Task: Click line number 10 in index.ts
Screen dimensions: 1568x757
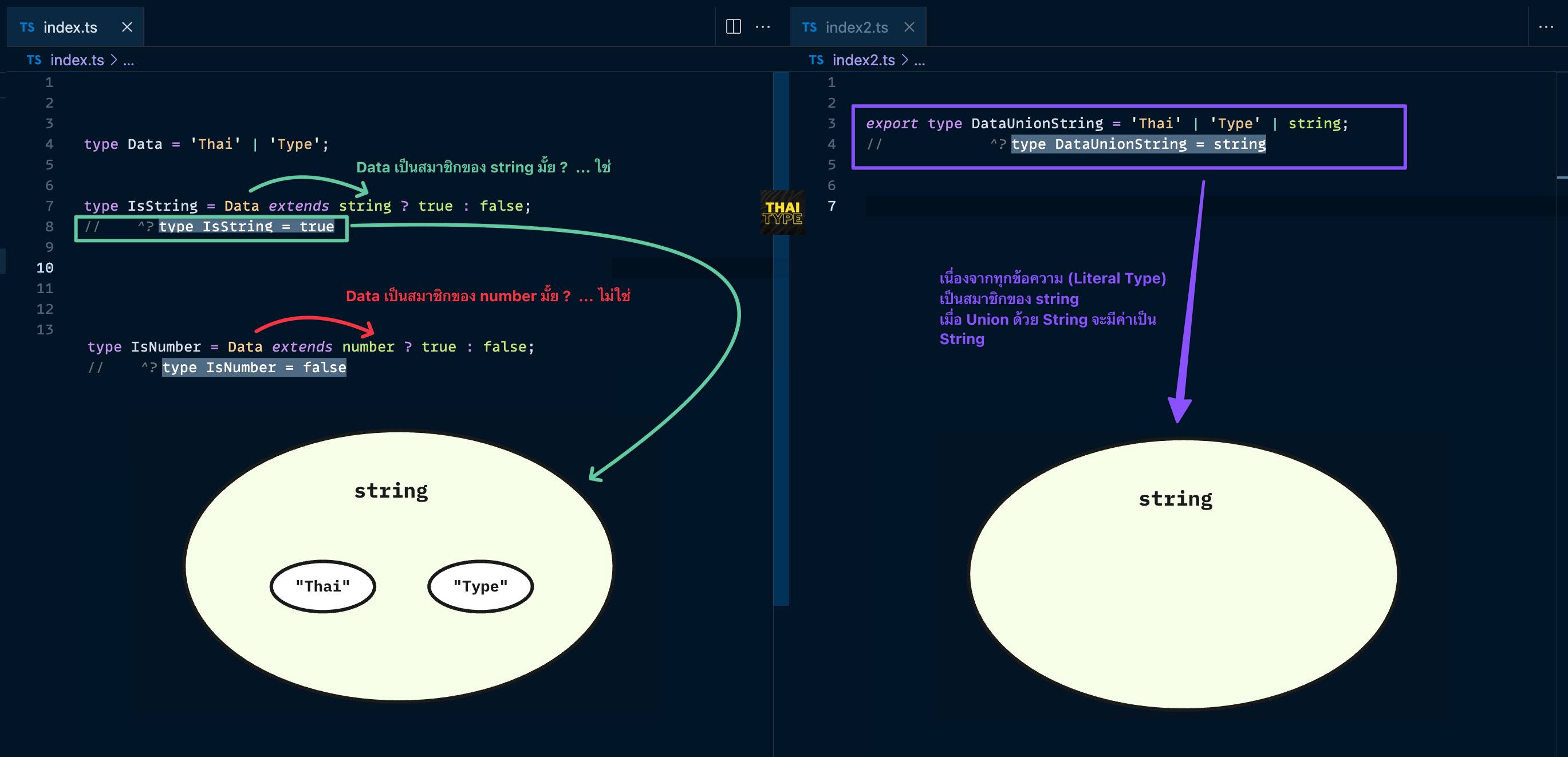Action: [45, 268]
